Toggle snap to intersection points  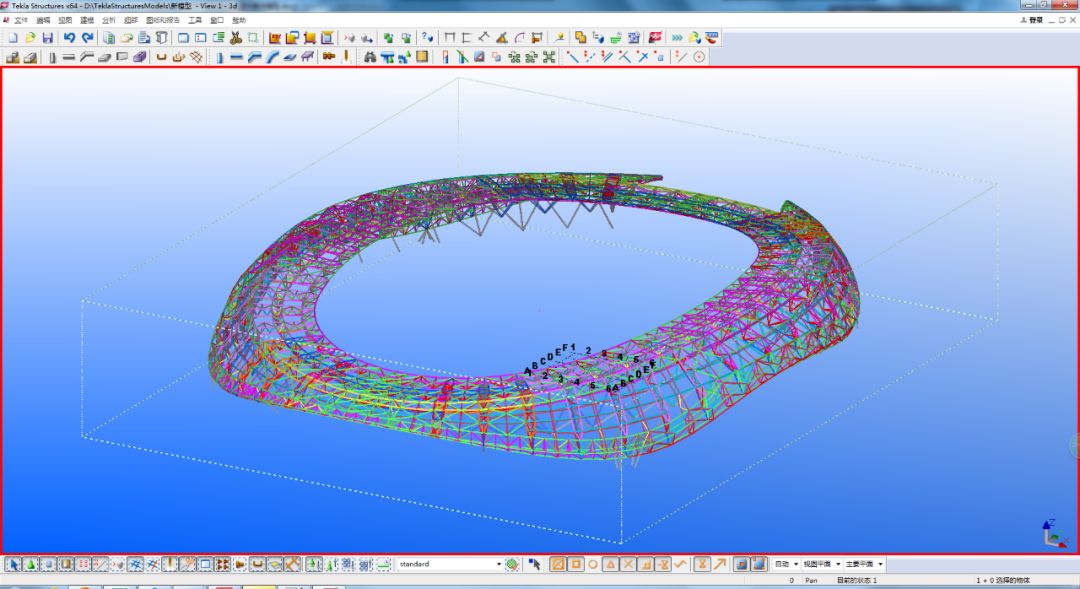click(x=628, y=564)
